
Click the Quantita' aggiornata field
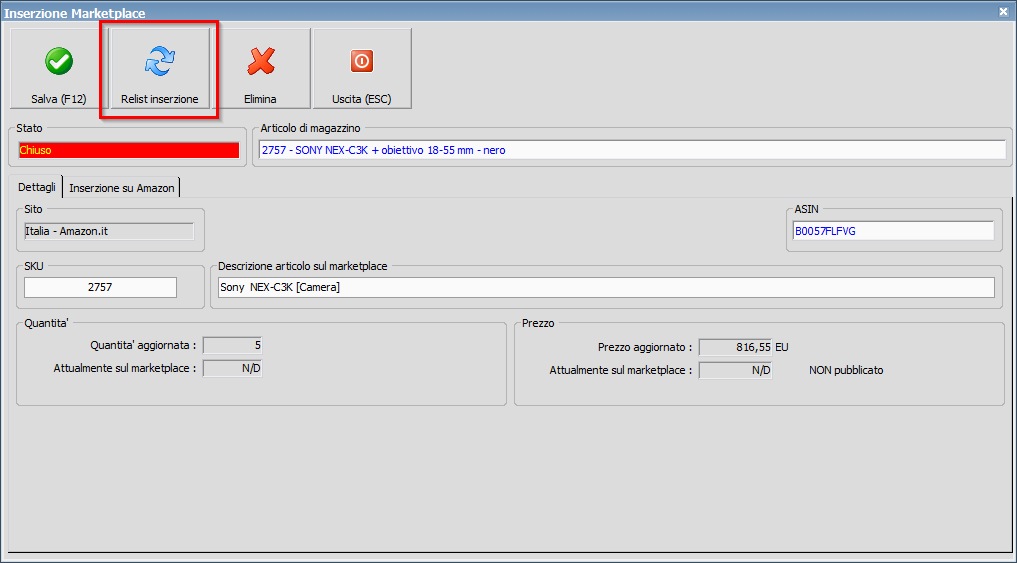(233, 346)
